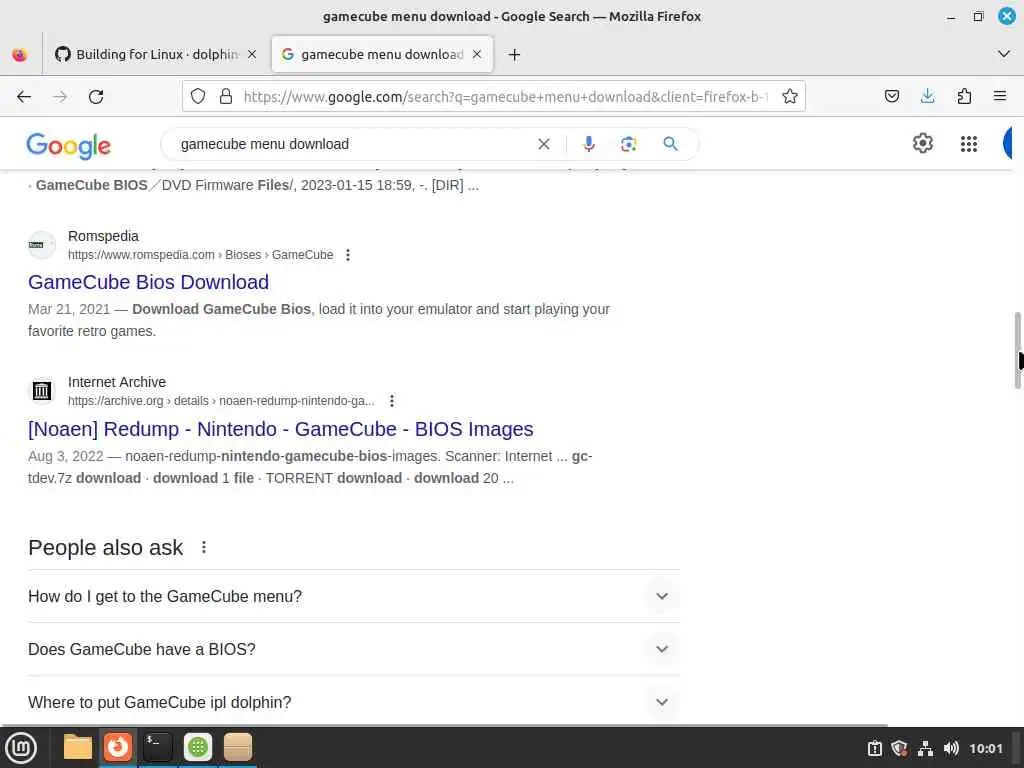This screenshot has height=768, width=1024.
Task: Open more options for Romspedia result
Action: 348,255
